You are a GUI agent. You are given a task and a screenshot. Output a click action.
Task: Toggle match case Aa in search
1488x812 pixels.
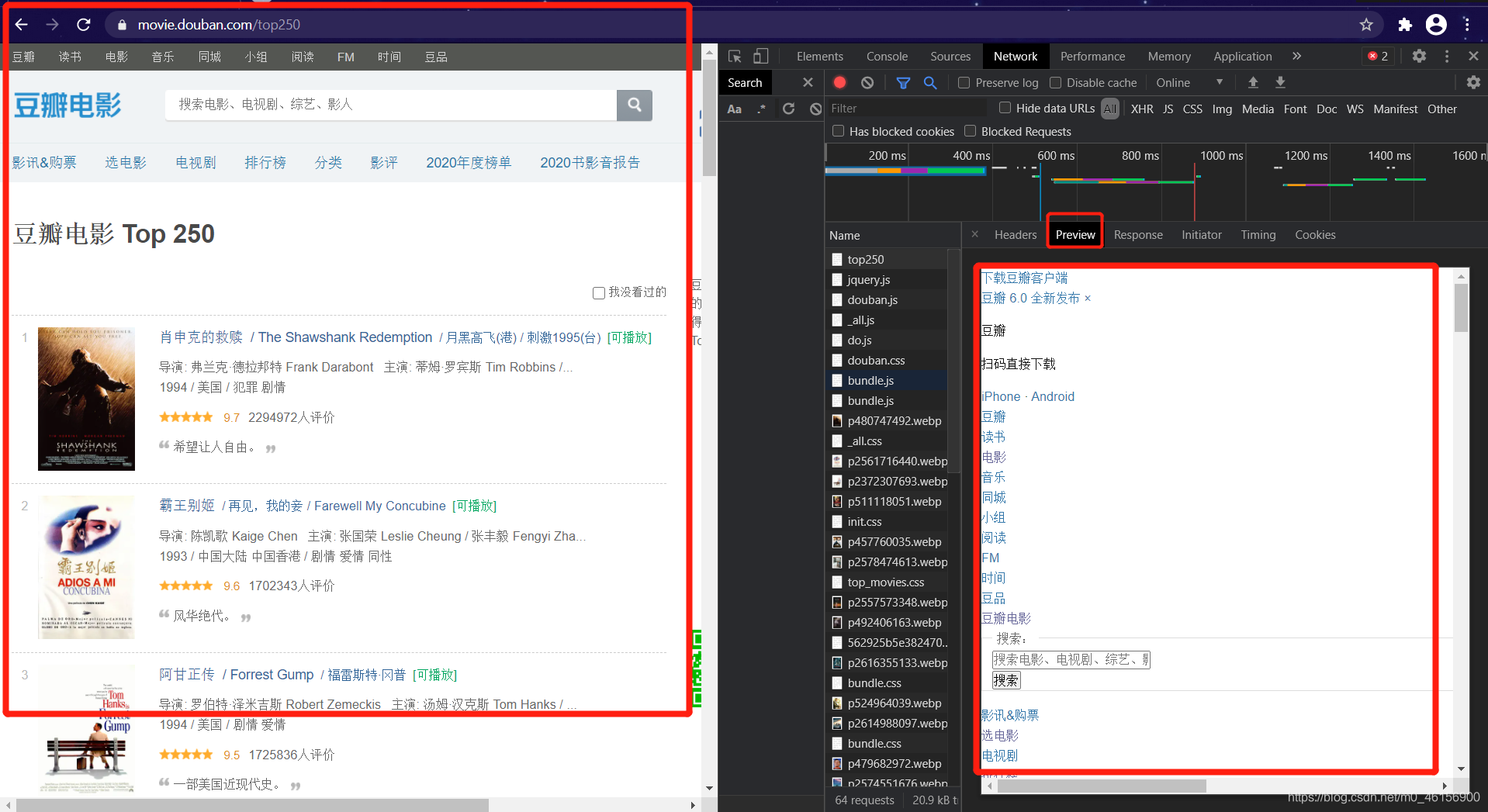click(x=734, y=109)
